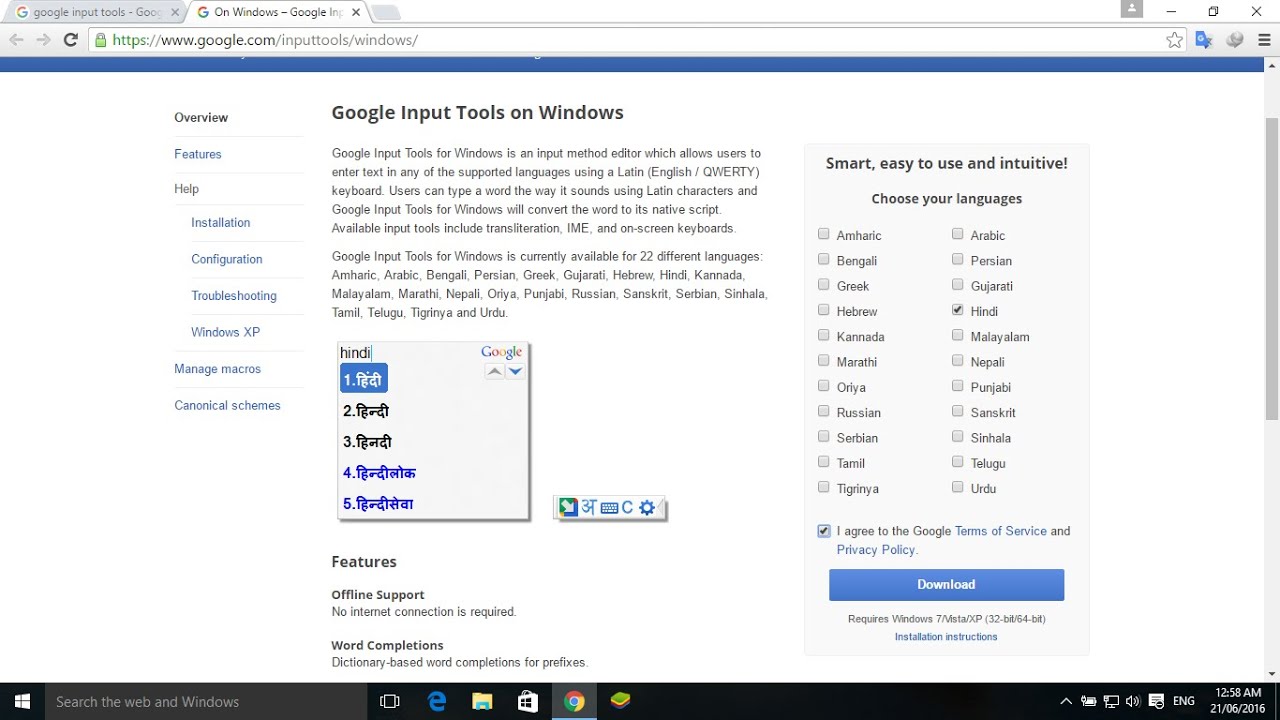Click the up arrow in the suggestion popup
The image size is (1280, 720).
pos(494,371)
